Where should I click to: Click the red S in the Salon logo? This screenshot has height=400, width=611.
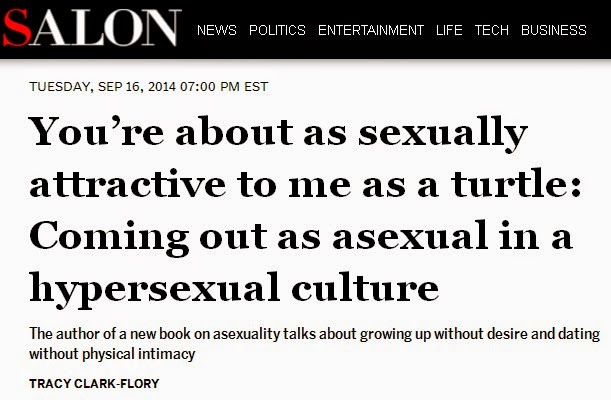(x=16, y=29)
